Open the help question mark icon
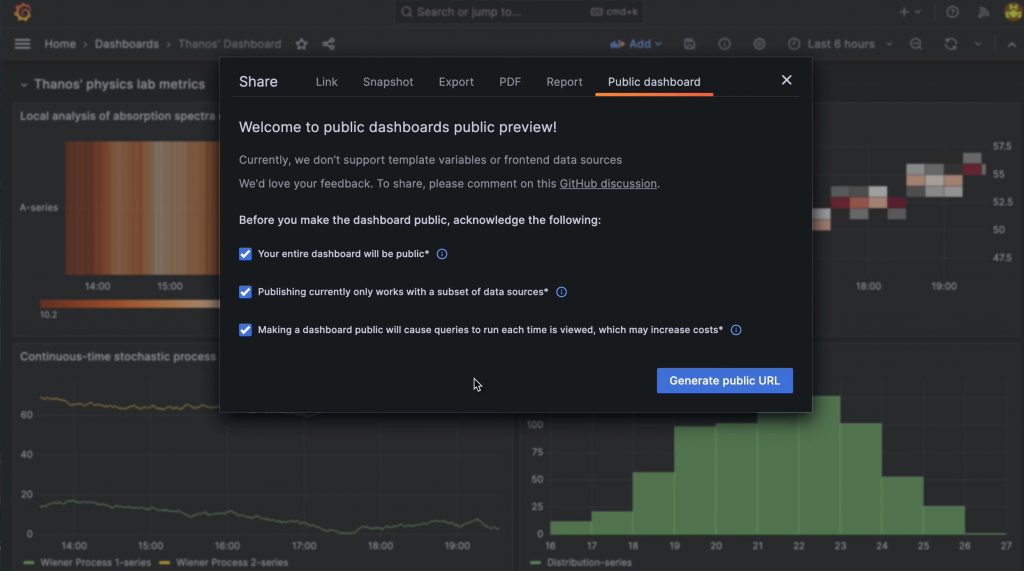Image resolution: width=1024 pixels, height=571 pixels. [952, 12]
